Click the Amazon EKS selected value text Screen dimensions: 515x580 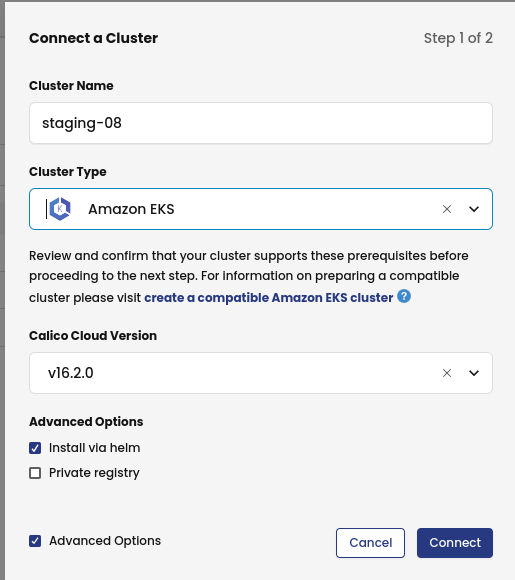coord(131,209)
